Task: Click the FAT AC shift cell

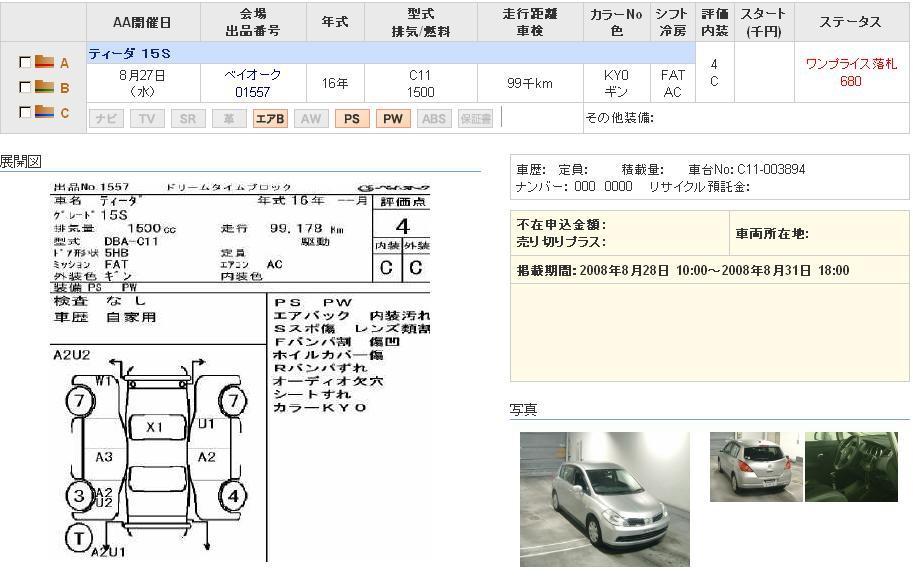Action: (x=673, y=83)
